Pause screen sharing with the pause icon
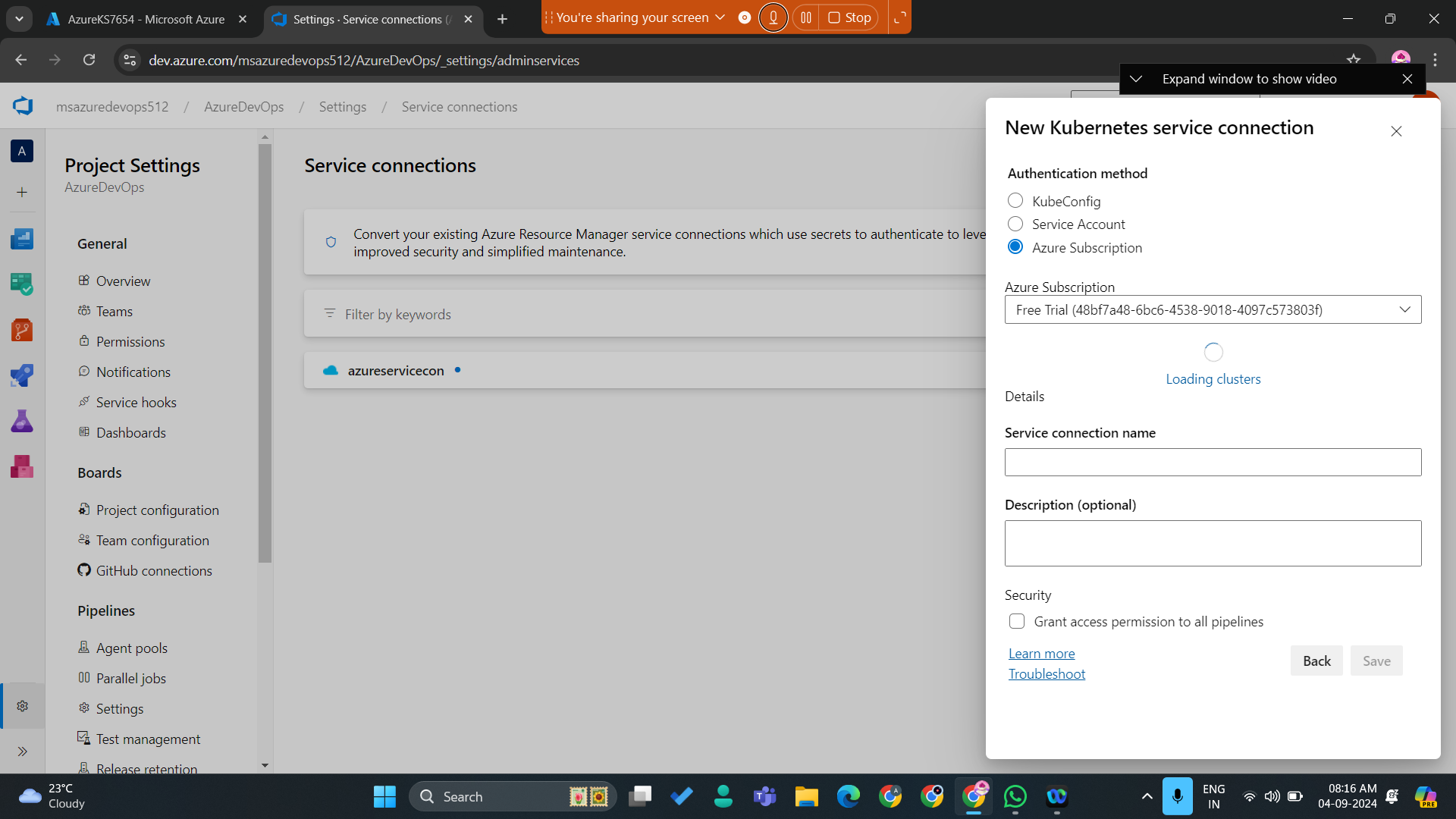The height and width of the screenshot is (819, 1456). tap(806, 17)
